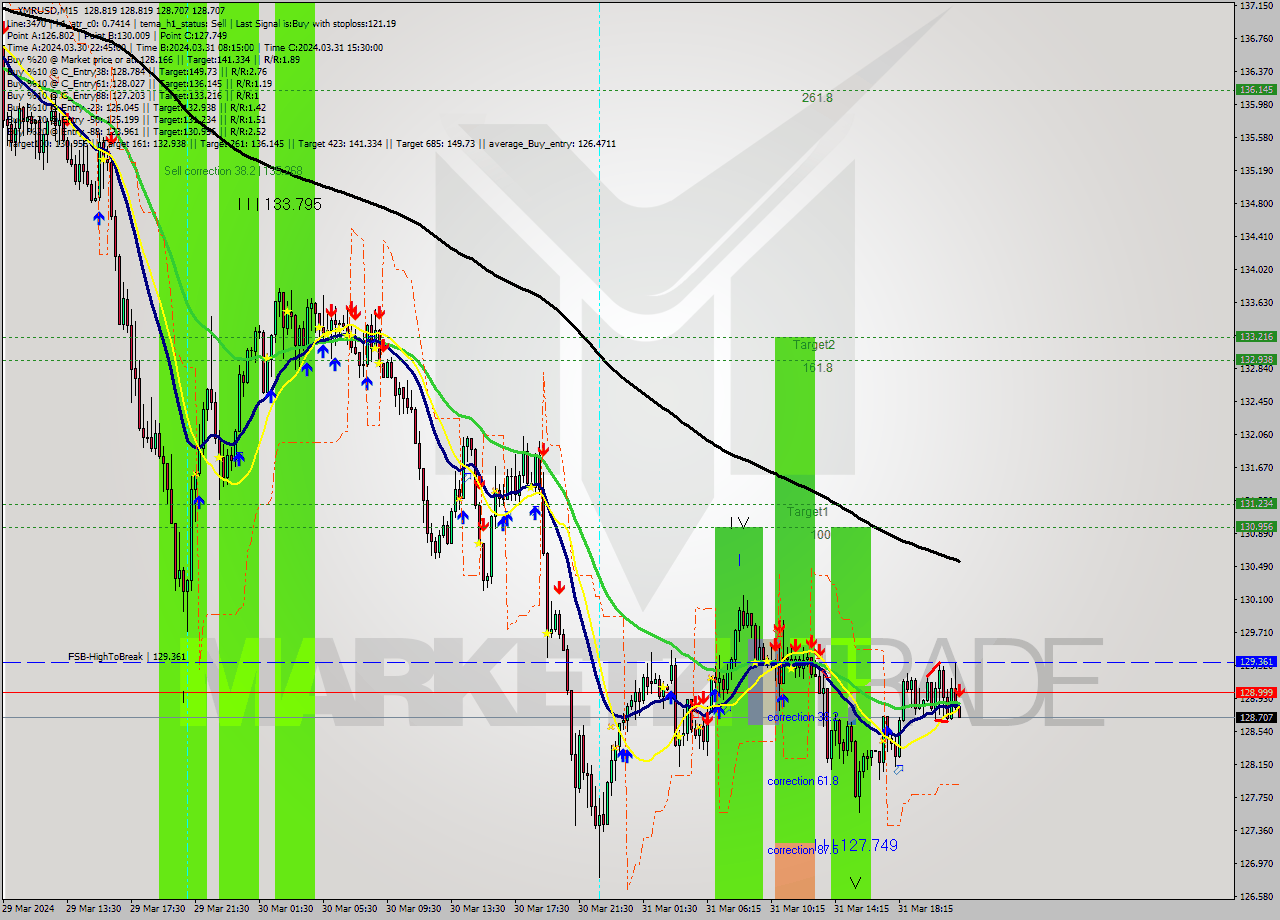
Task: Click the 130.490 price axis label
Action: click(x=1256, y=567)
